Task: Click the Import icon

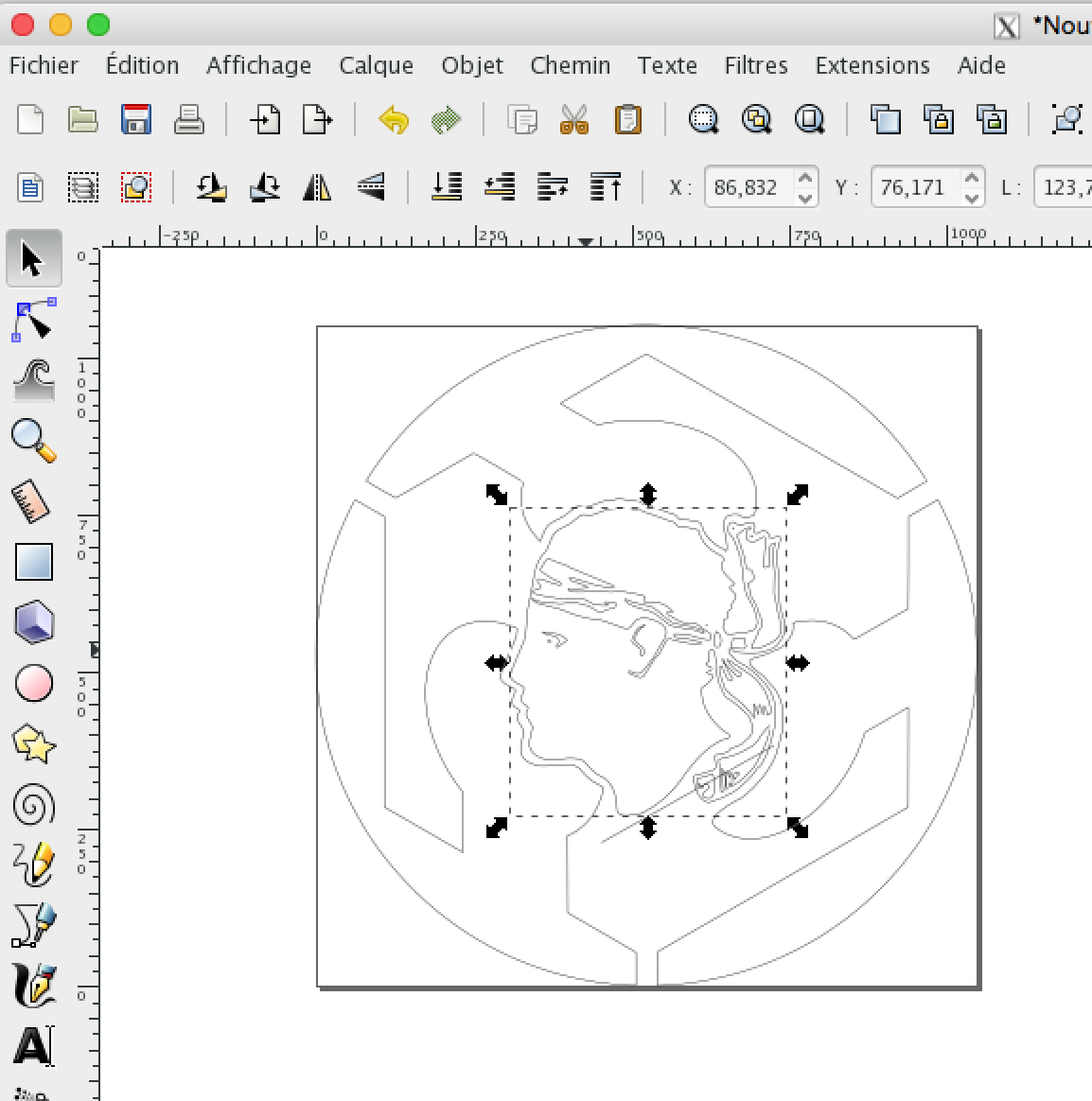Action: 266,119
